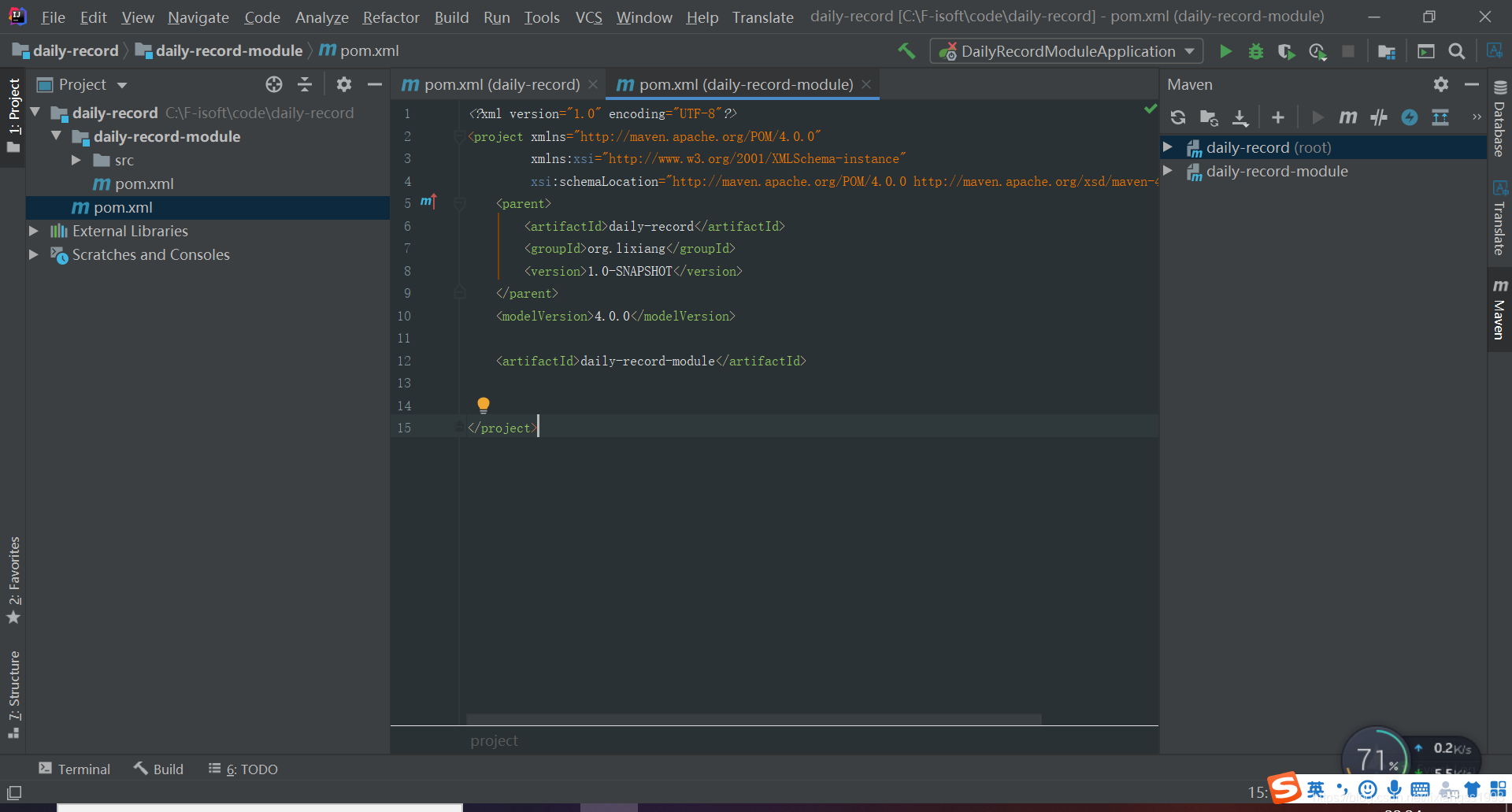Click the Translate icon in main toolbar
The image size is (1512, 812).
click(1494, 50)
